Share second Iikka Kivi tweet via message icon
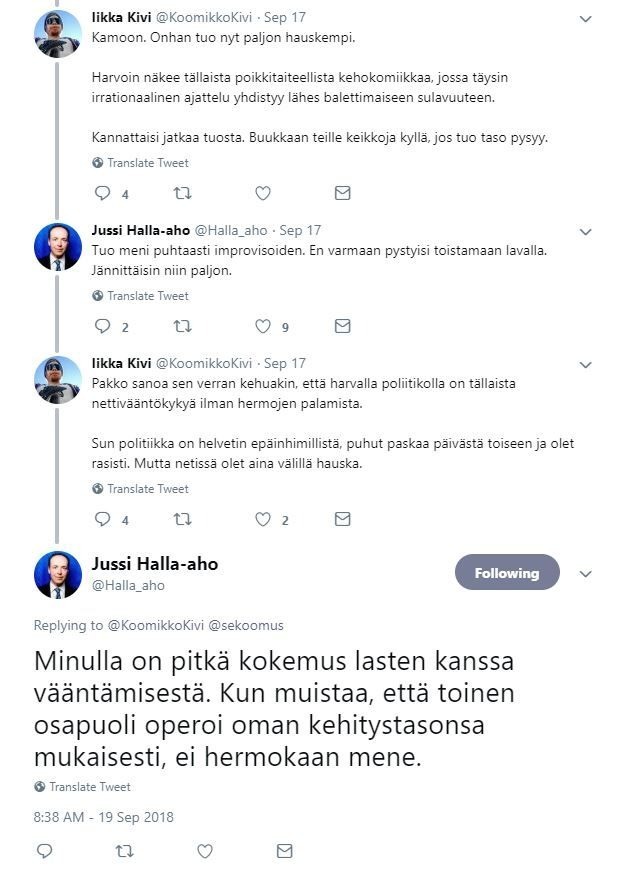This screenshot has width=618, height=881. click(x=342, y=519)
